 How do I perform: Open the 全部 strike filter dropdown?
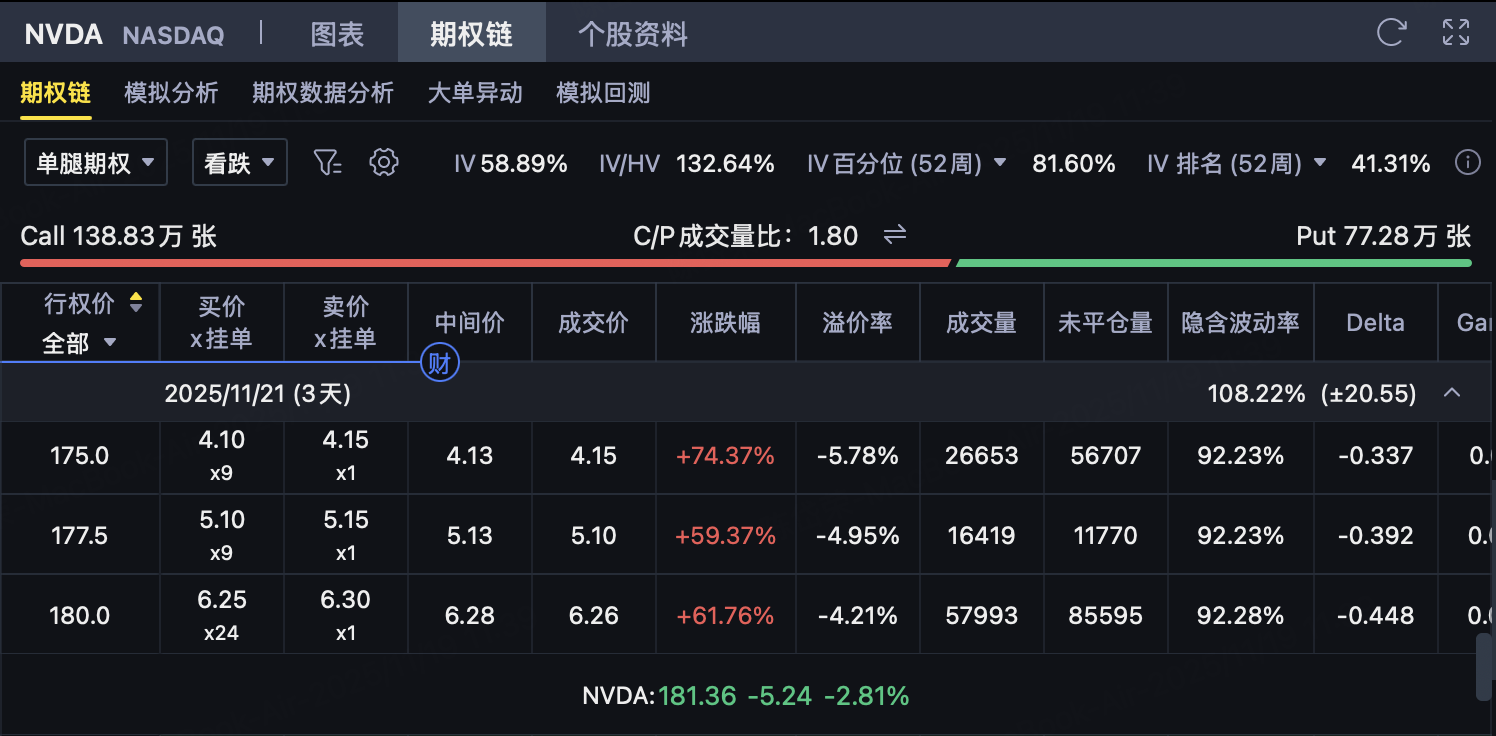(x=80, y=343)
